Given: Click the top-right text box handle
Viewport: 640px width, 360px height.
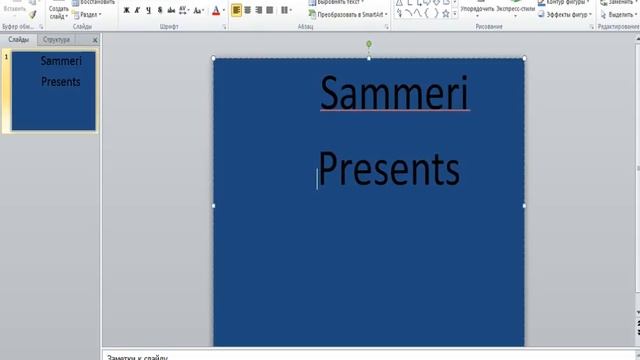Looking at the screenshot, I should click(x=524, y=58).
